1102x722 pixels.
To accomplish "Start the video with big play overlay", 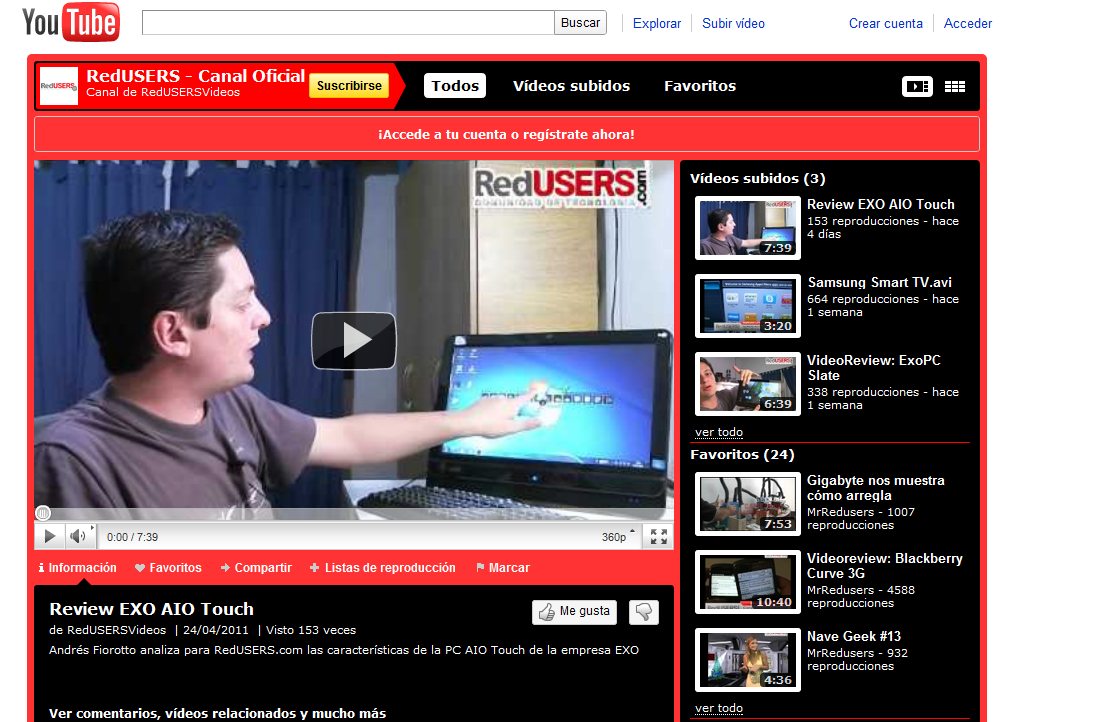I will click(x=354, y=340).
